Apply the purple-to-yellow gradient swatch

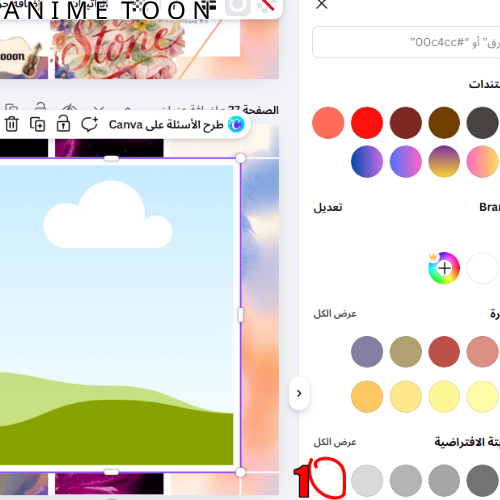tap(444, 161)
